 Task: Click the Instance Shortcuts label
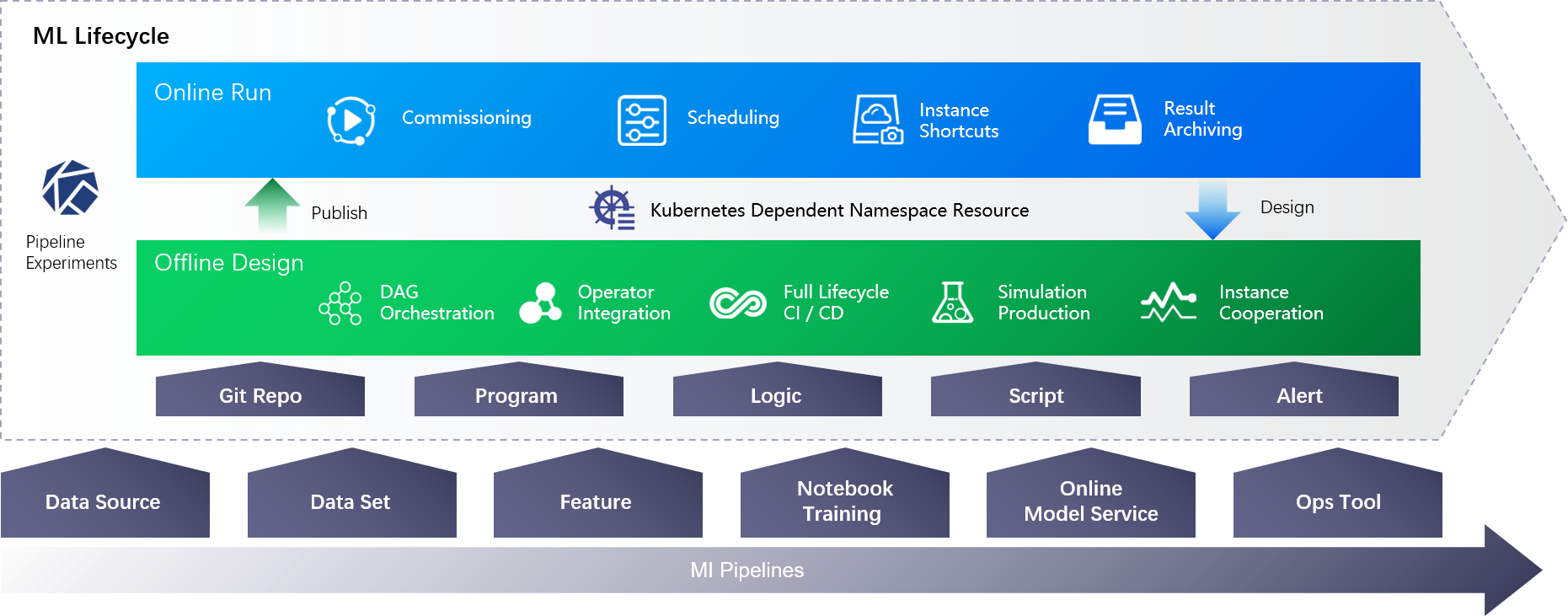click(959, 121)
